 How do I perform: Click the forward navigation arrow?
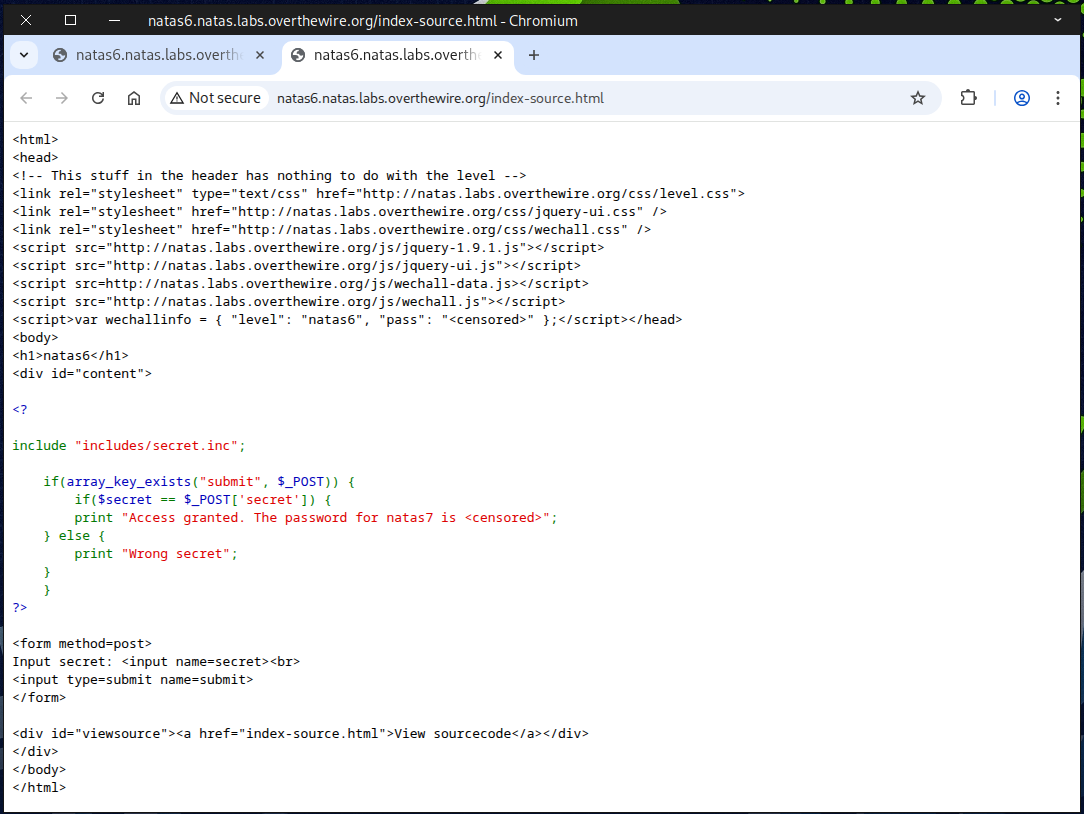[x=62, y=98]
